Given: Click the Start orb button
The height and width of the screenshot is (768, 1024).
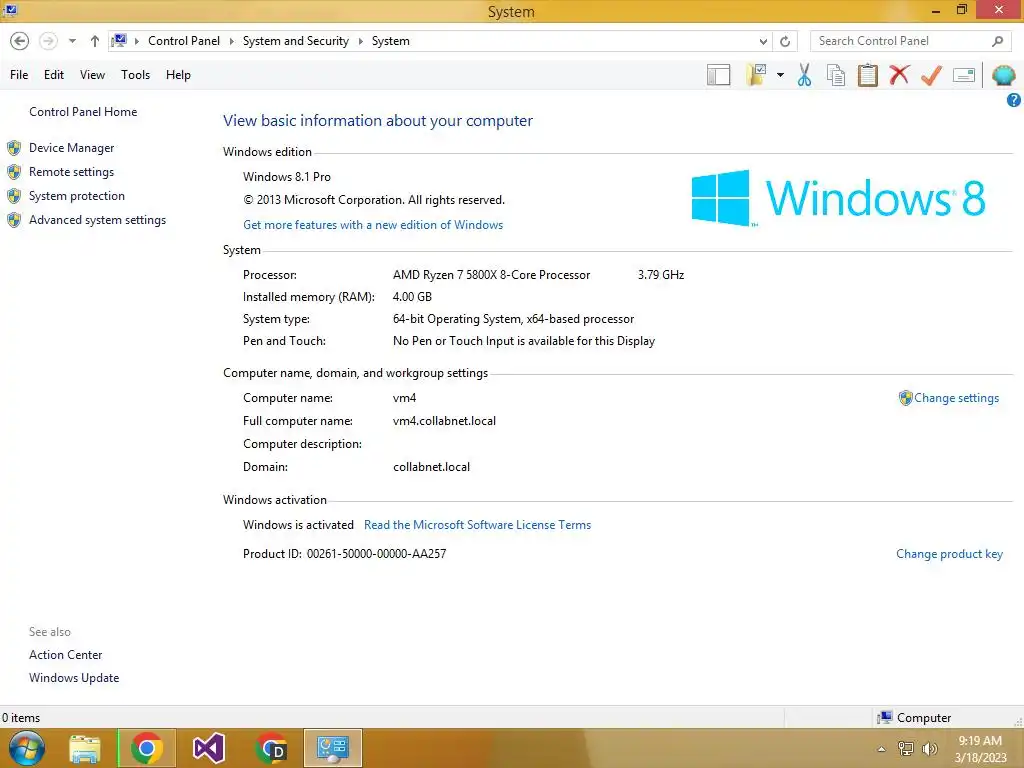Looking at the screenshot, I should (27, 748).
